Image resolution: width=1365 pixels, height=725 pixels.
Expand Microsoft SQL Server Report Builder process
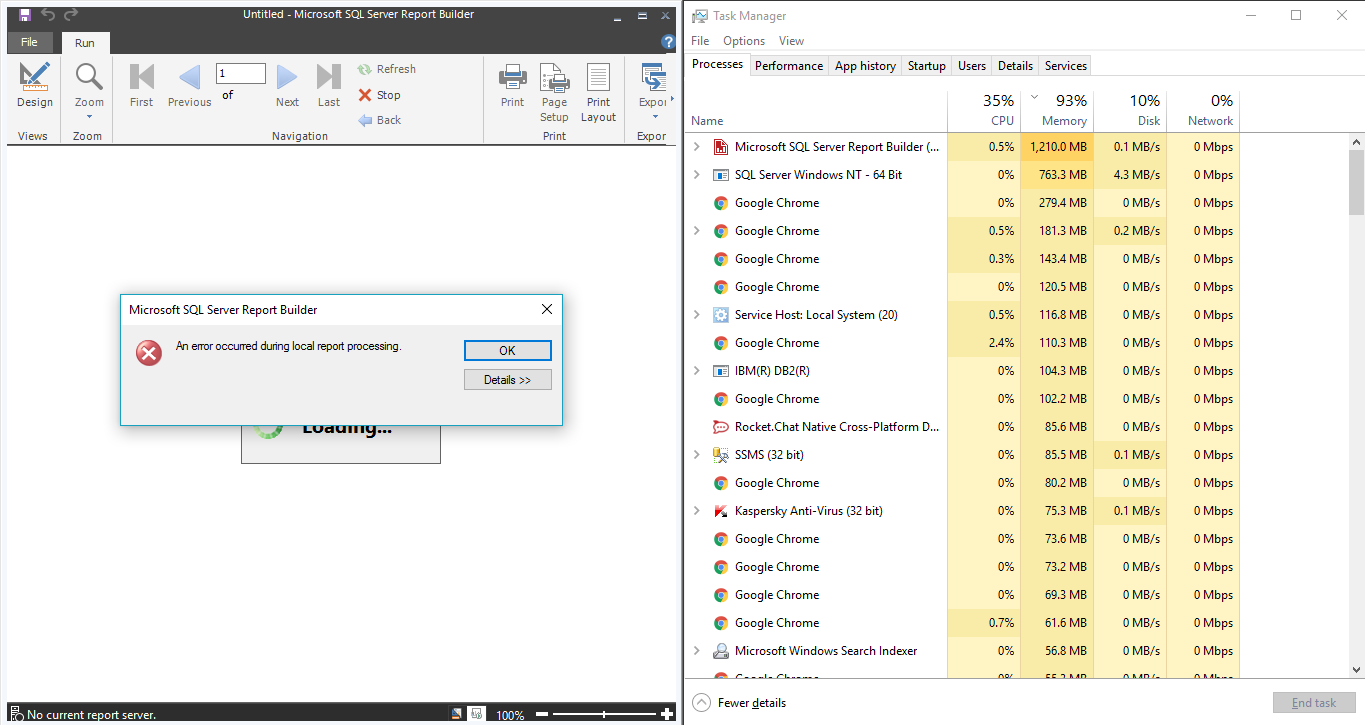(697, 147)
